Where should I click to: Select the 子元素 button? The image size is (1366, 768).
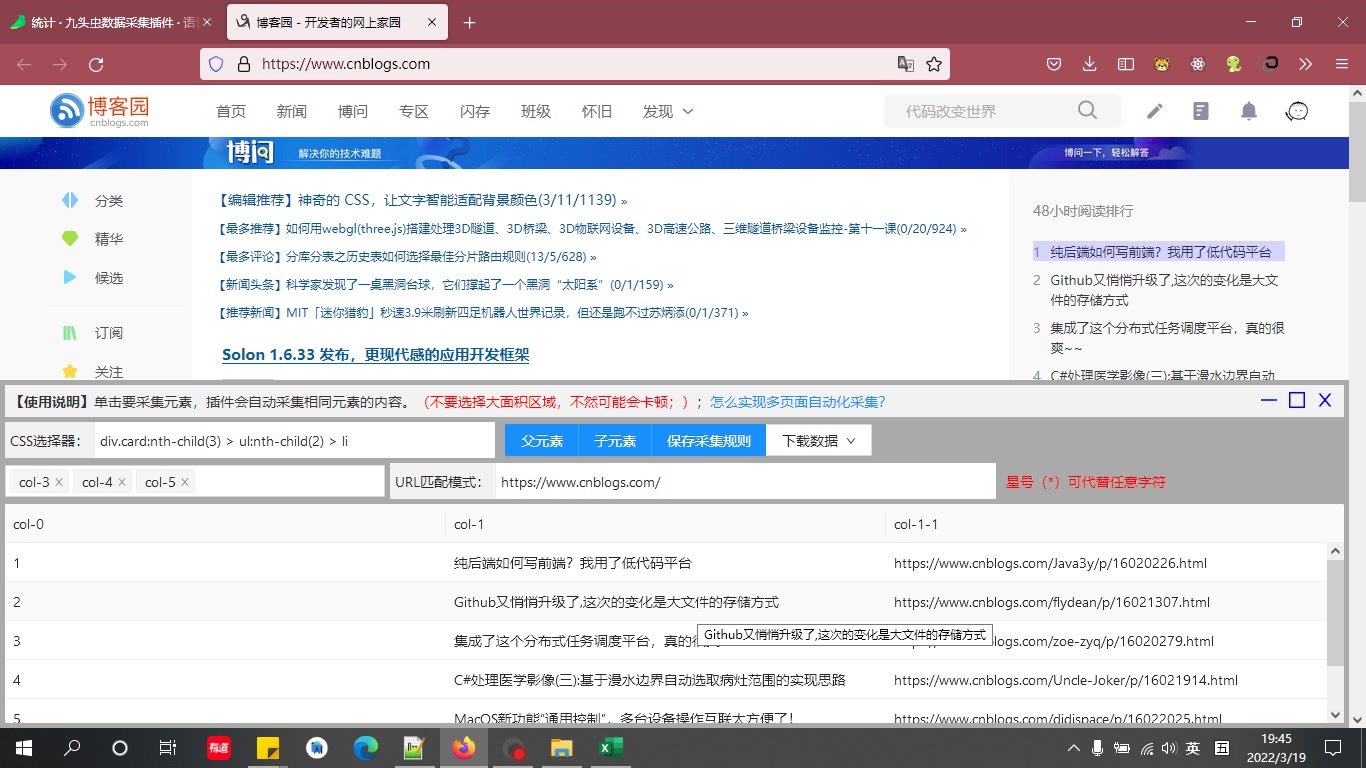click(x=615, y=440)
